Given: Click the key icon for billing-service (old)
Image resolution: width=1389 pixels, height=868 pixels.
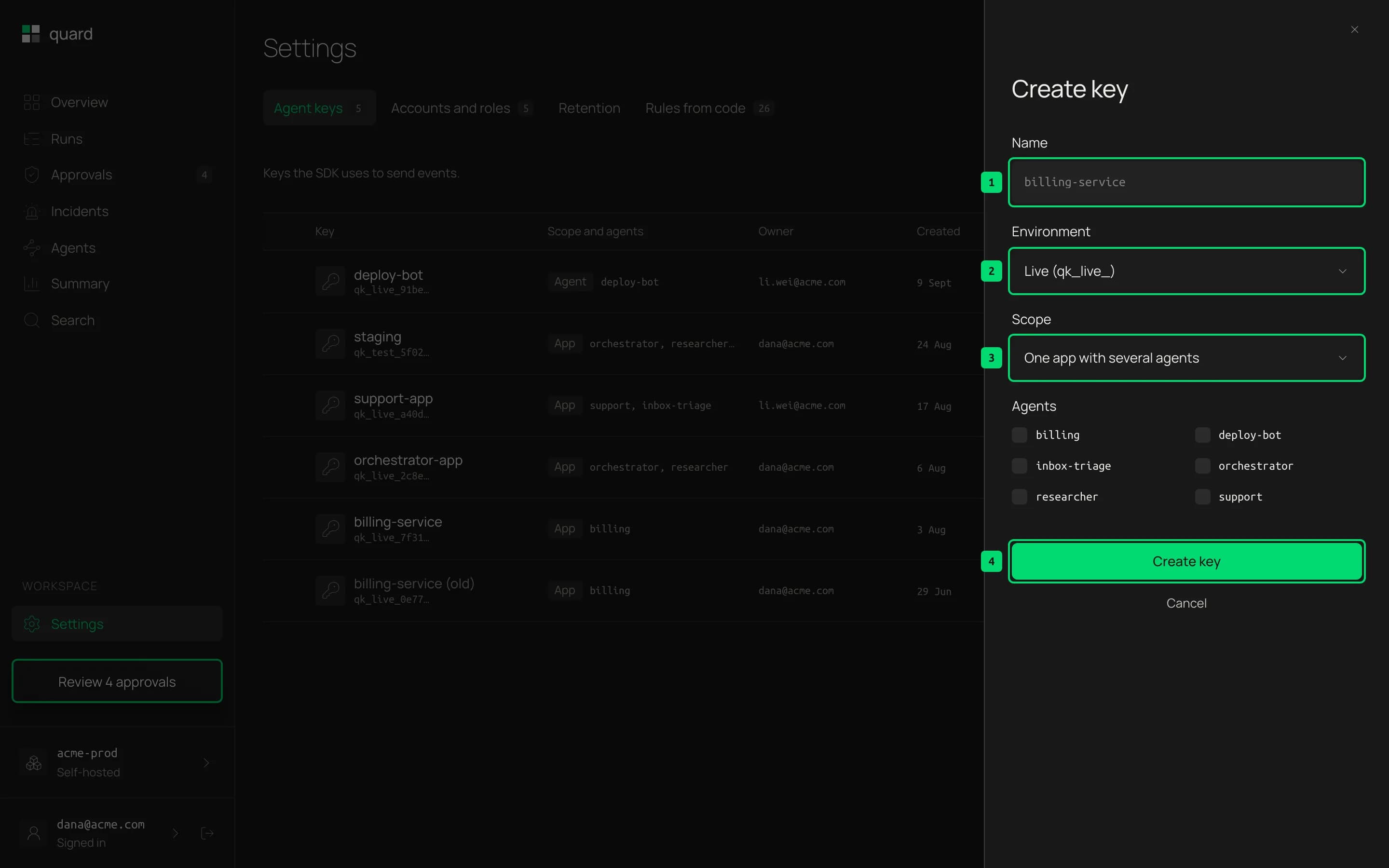Looking at the screenshot, I should (x=330, y=590).
